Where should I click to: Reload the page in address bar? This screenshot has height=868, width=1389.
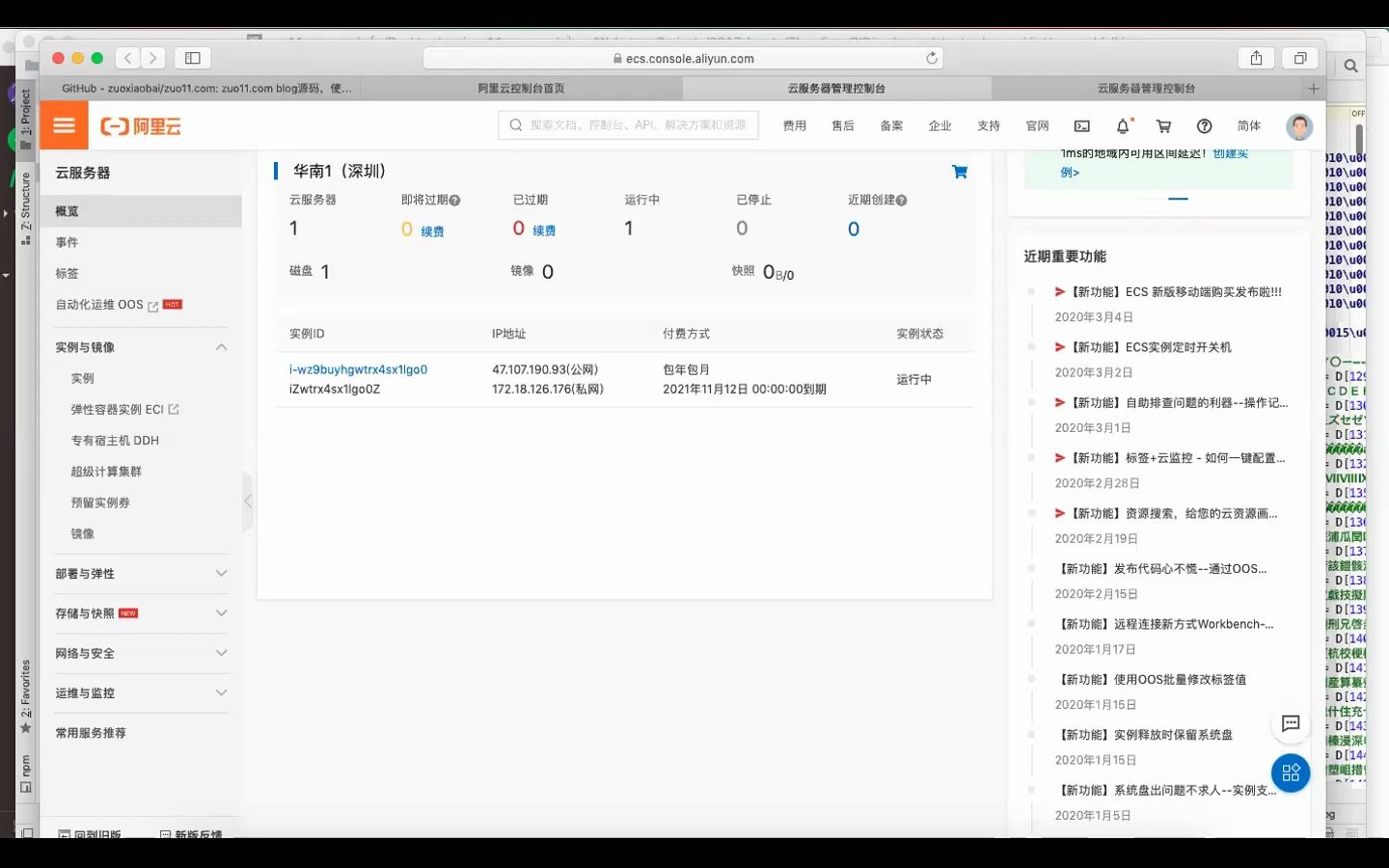click(x=932, y=58)
